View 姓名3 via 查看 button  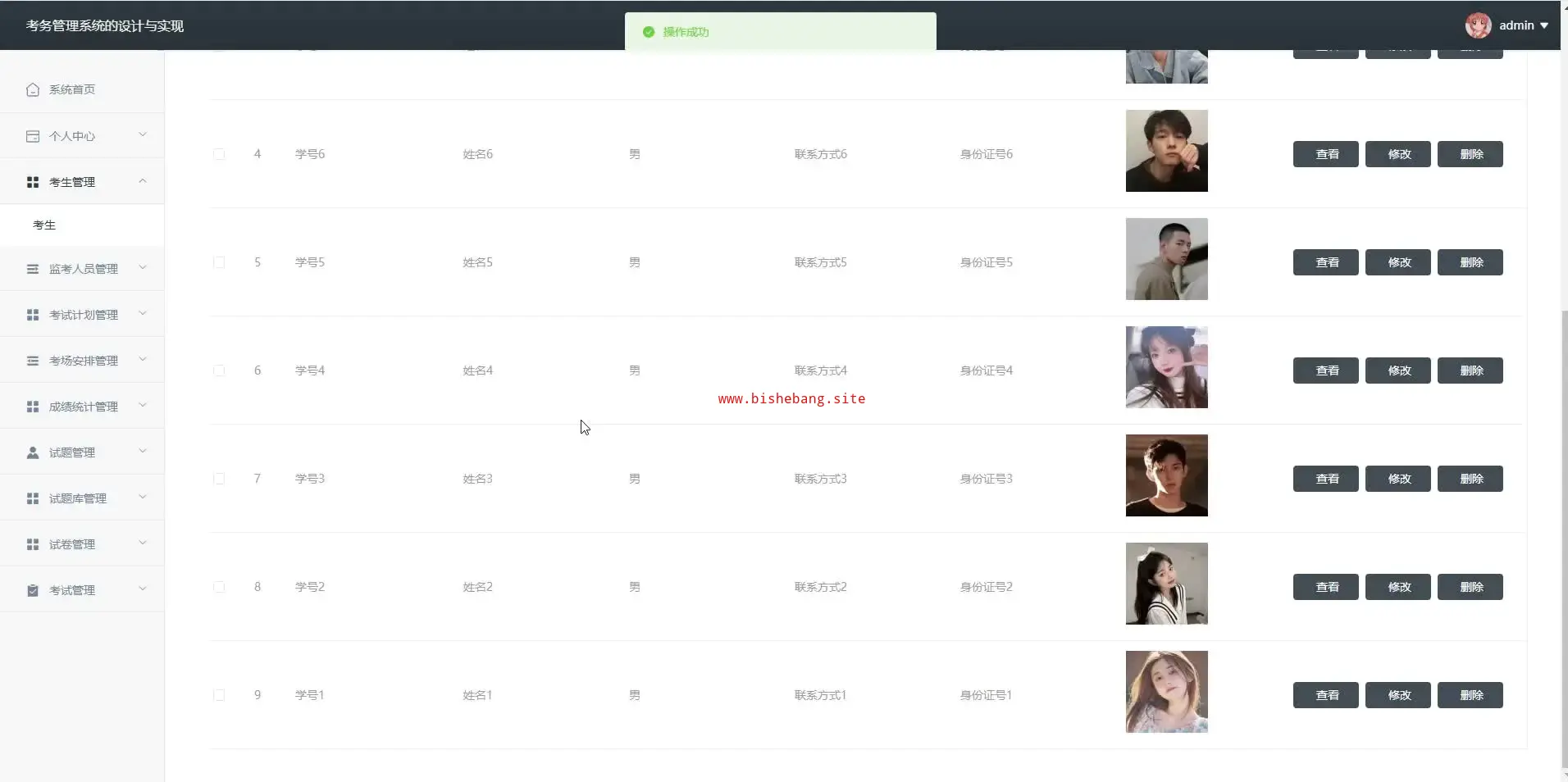[x=1326, y=479]
